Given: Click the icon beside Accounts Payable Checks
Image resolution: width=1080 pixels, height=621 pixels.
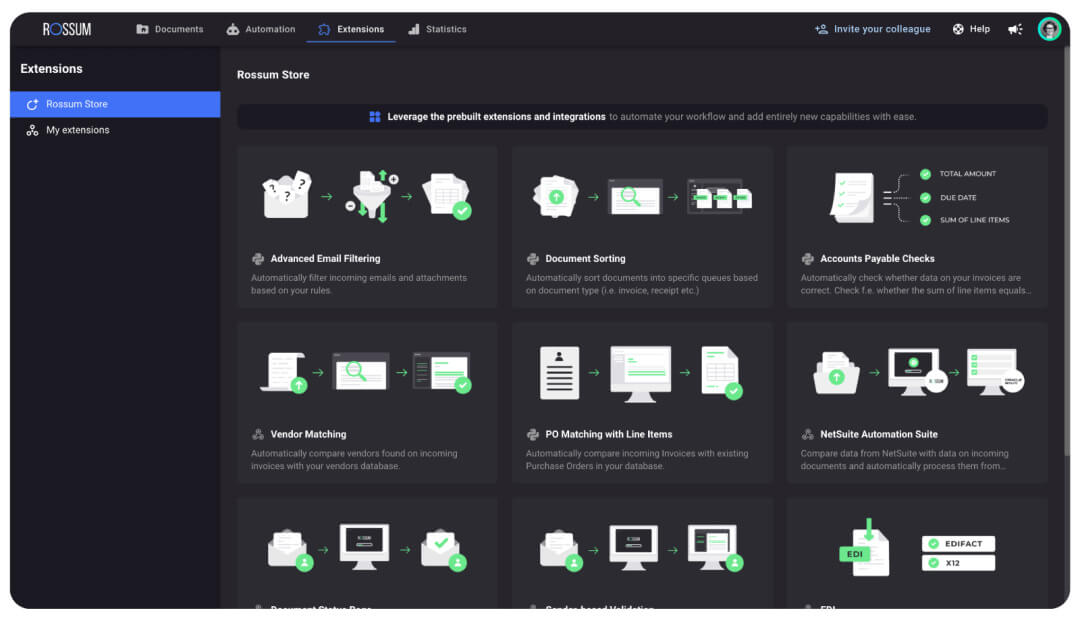Looking at the screenshot, I should [x=807, y=259].
